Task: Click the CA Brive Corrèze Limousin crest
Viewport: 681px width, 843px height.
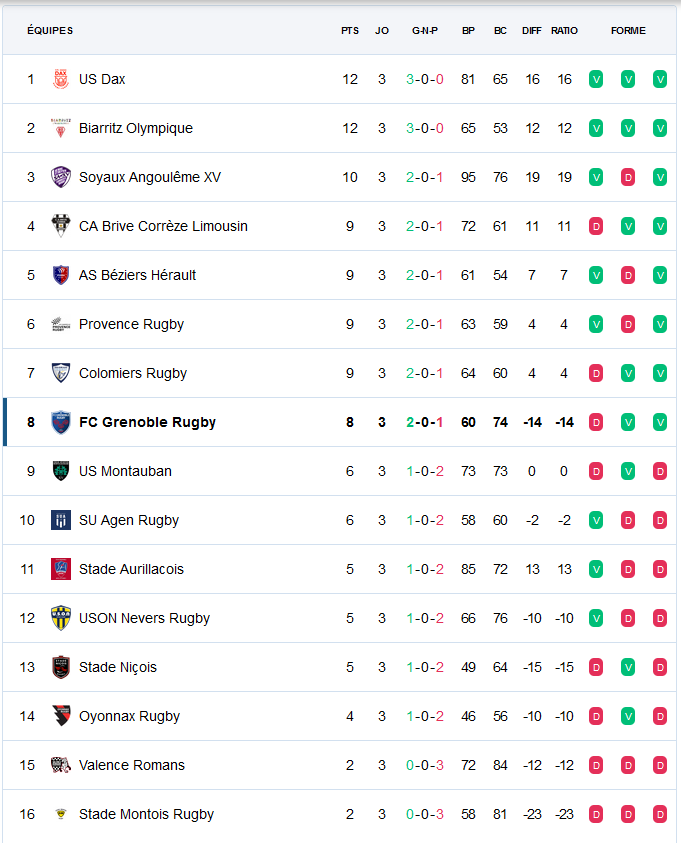Action: click(x=61, y=226)
